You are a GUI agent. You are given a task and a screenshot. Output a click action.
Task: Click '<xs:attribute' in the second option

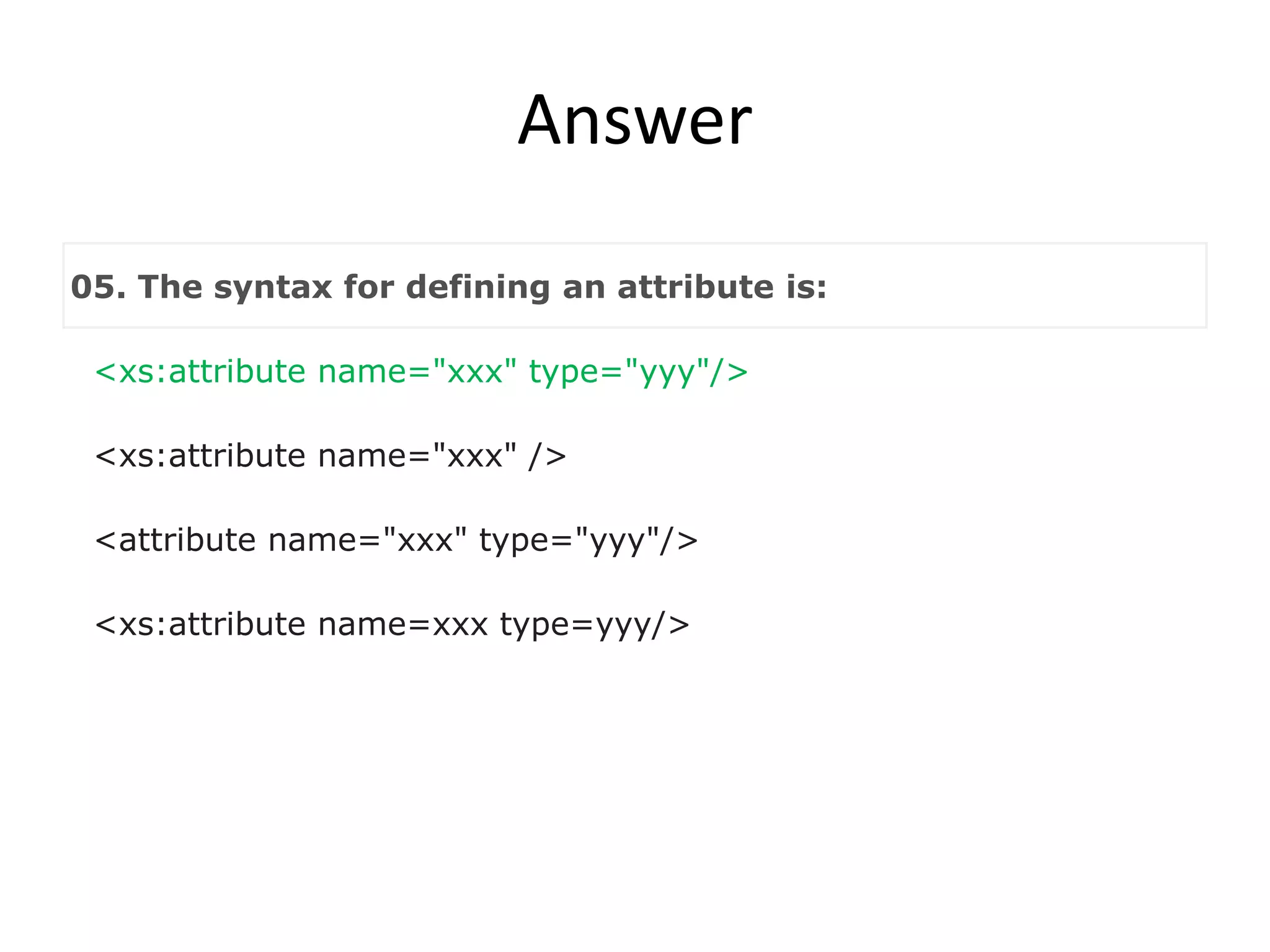pyautogui.click(x=200, y=456)
